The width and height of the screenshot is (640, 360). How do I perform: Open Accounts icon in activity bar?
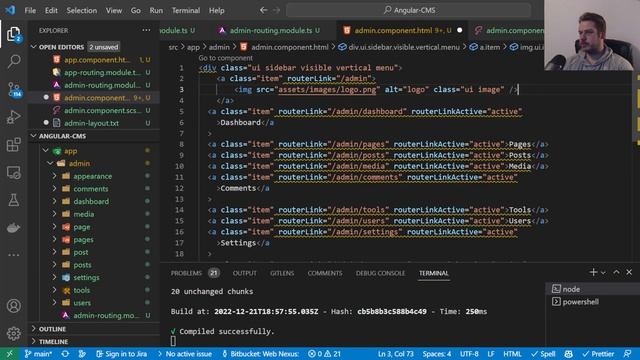[13, 306]
